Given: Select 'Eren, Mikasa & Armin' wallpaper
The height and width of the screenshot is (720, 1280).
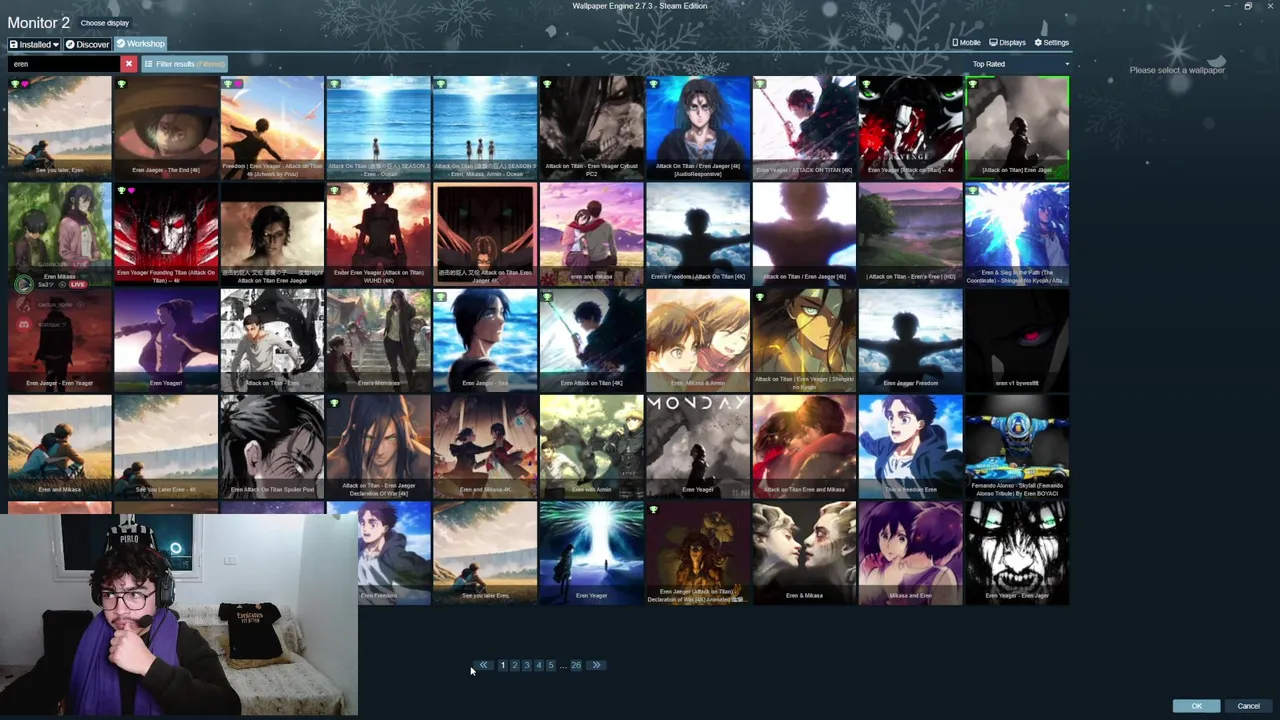Looking at the screenshot, I should pyautogui.click(x=698, y=340).
